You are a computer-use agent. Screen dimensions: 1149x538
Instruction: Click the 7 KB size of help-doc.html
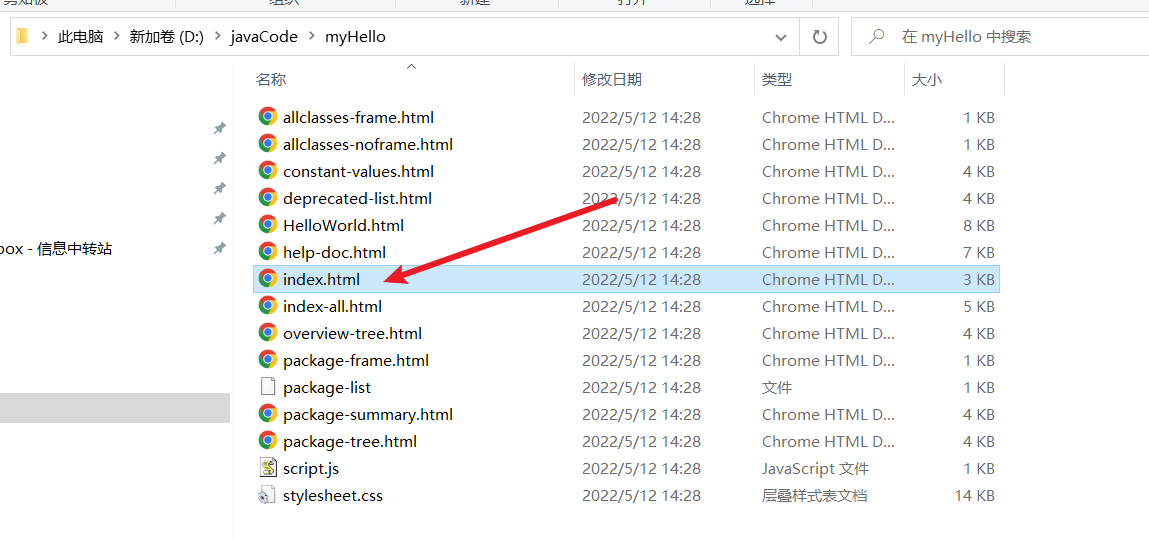[979, 253]
